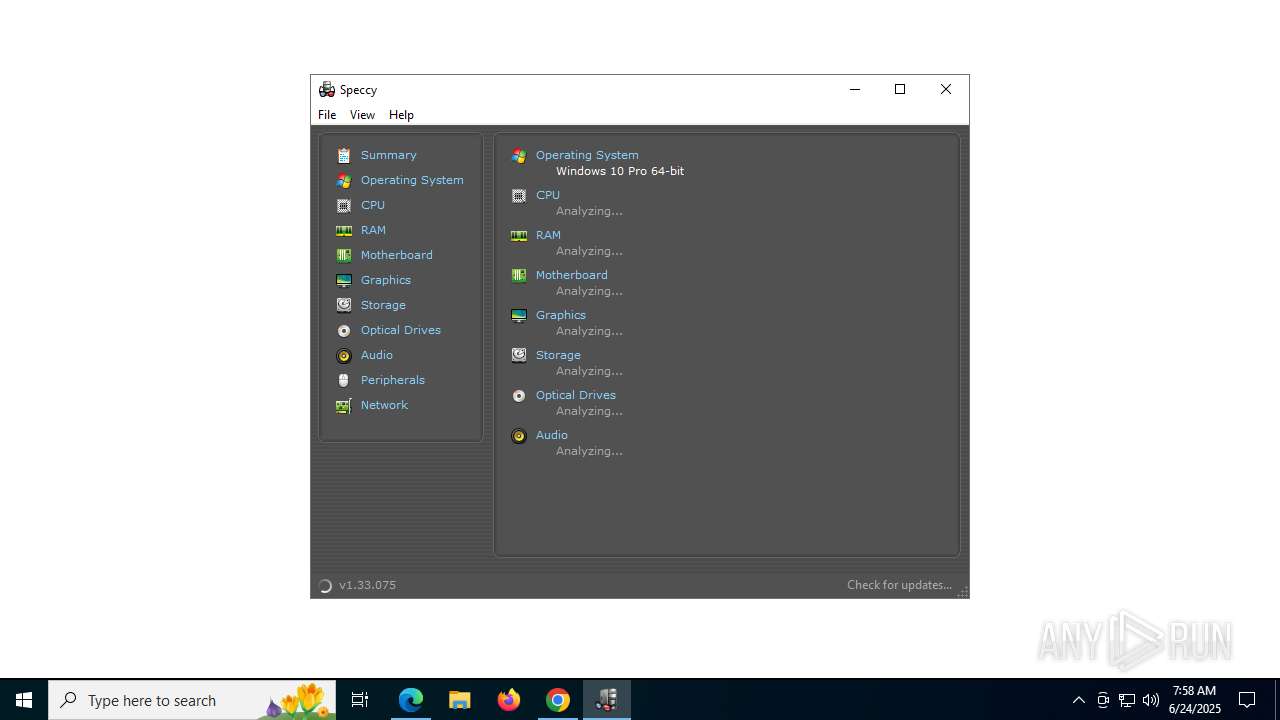Click the Graphics monitor icon in sidebar
This screenshot has width=1280, height=720.
coord(344,280)
